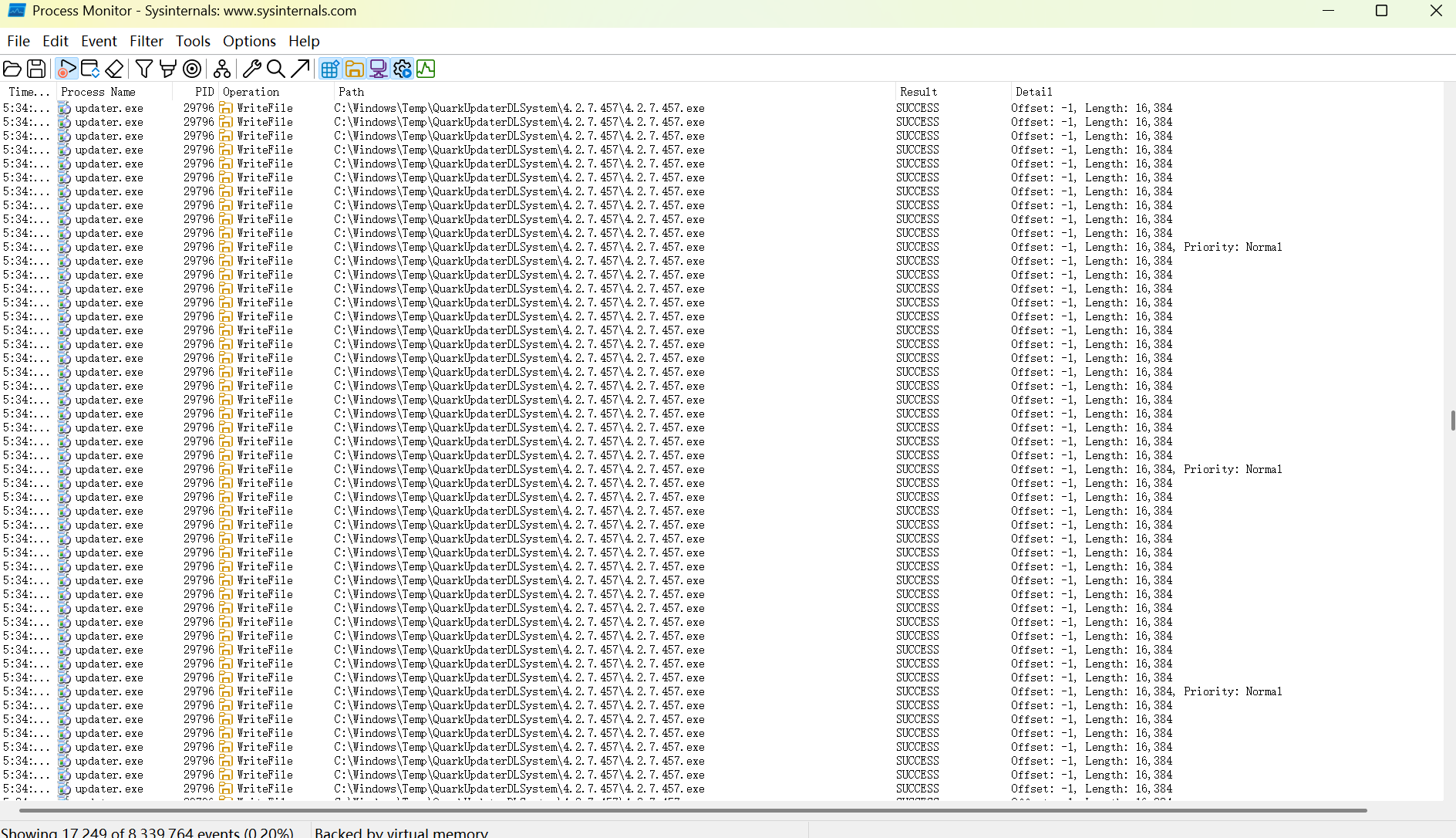Open the Filter menu

pyautogui.click(x=147, y=41)
